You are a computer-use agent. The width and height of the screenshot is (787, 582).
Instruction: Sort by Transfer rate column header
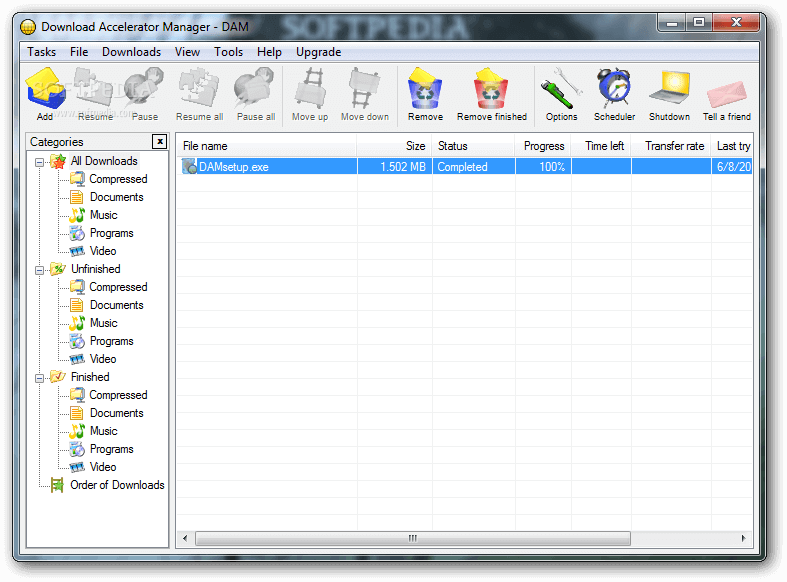pos(671,146)
